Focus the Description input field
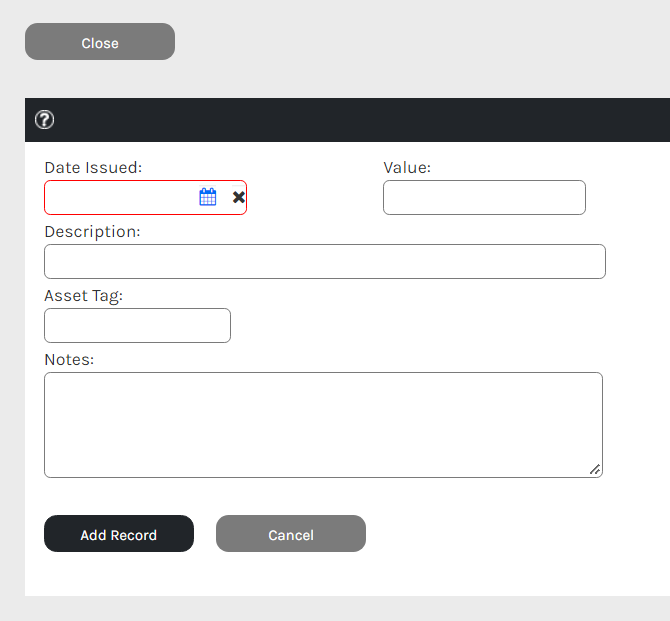This screenshot has height=621, width=670. pos(325,262)
